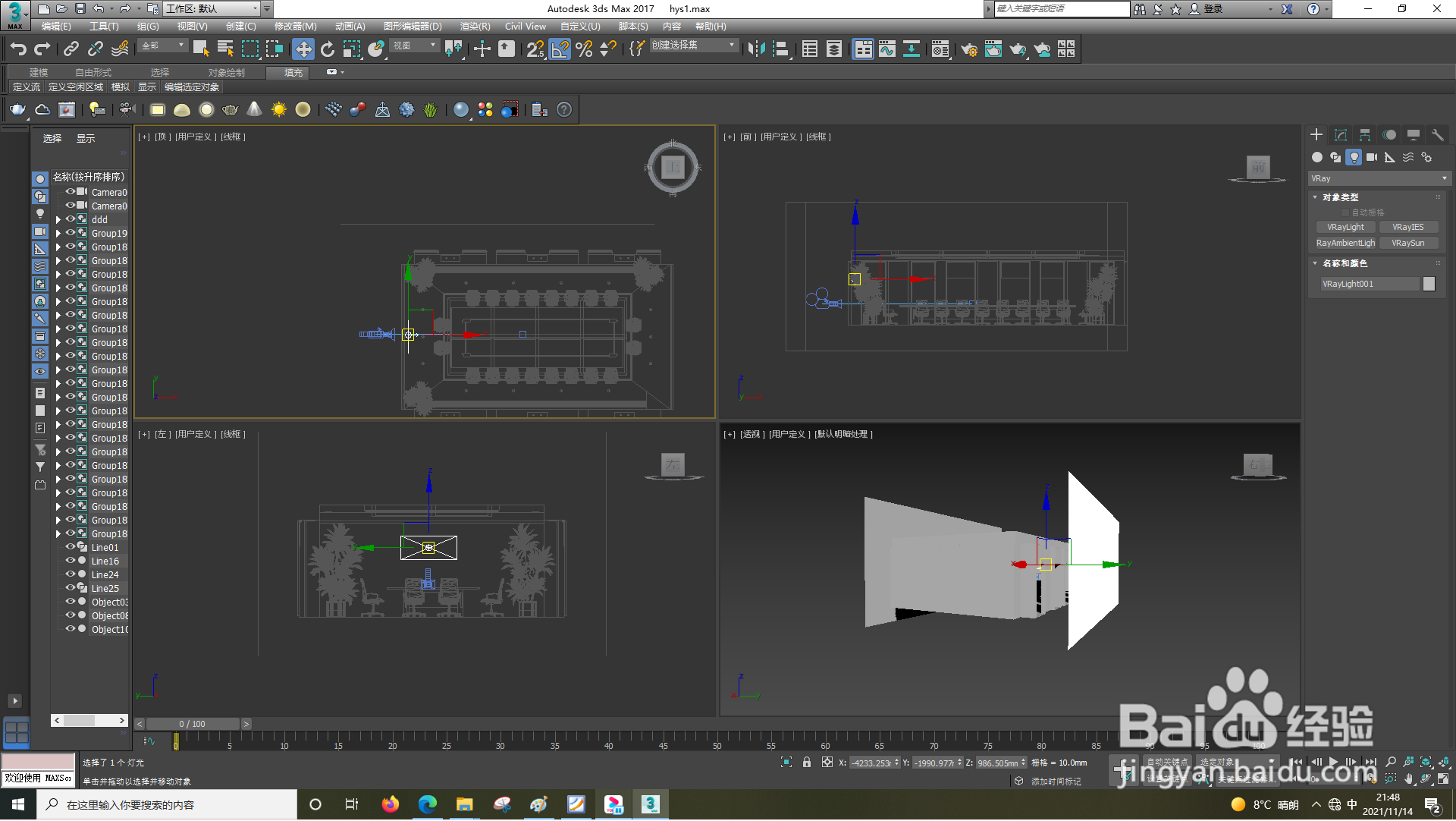Viewport: 1456px width, 821px height.
Task: Switch to the 自由形式 ribbon tab
Action: click(93, 73)
